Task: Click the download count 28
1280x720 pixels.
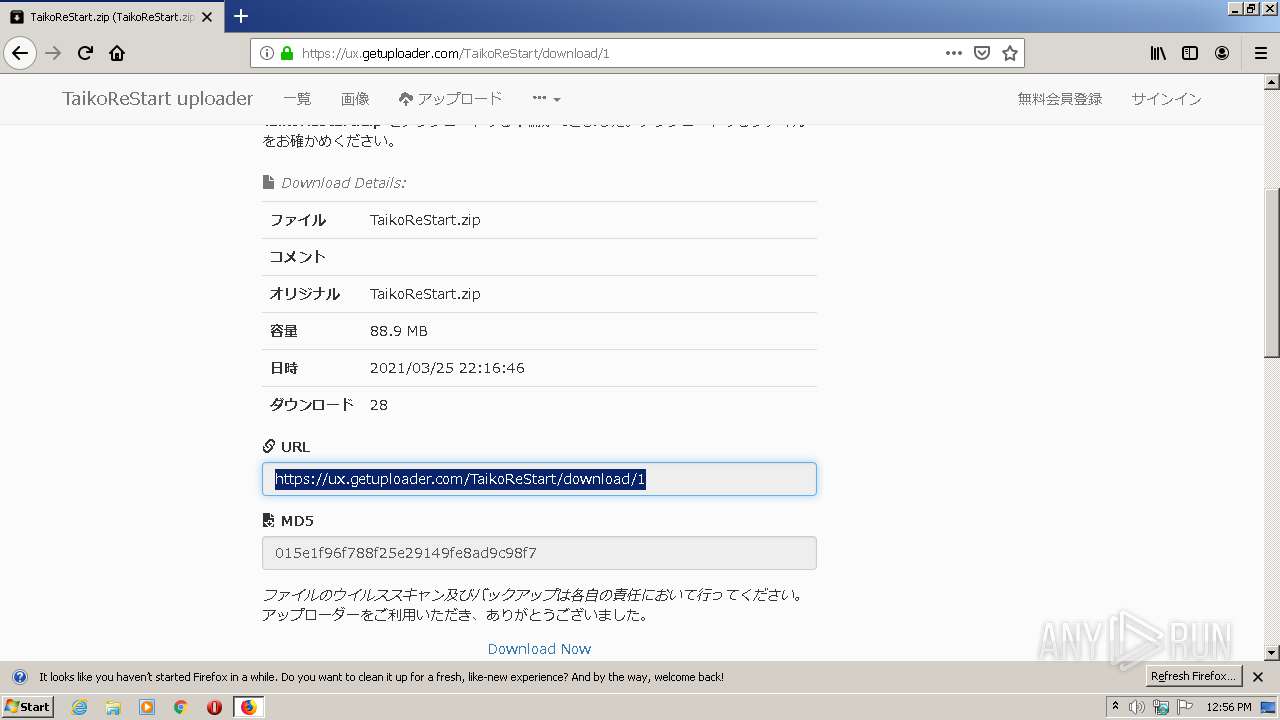Action: (379, 405)
